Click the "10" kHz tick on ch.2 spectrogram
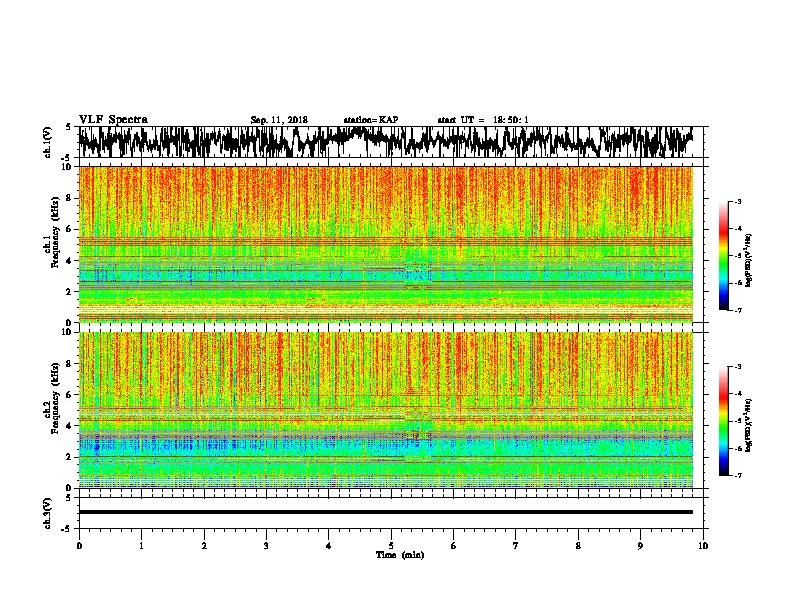 click(68, 332)
